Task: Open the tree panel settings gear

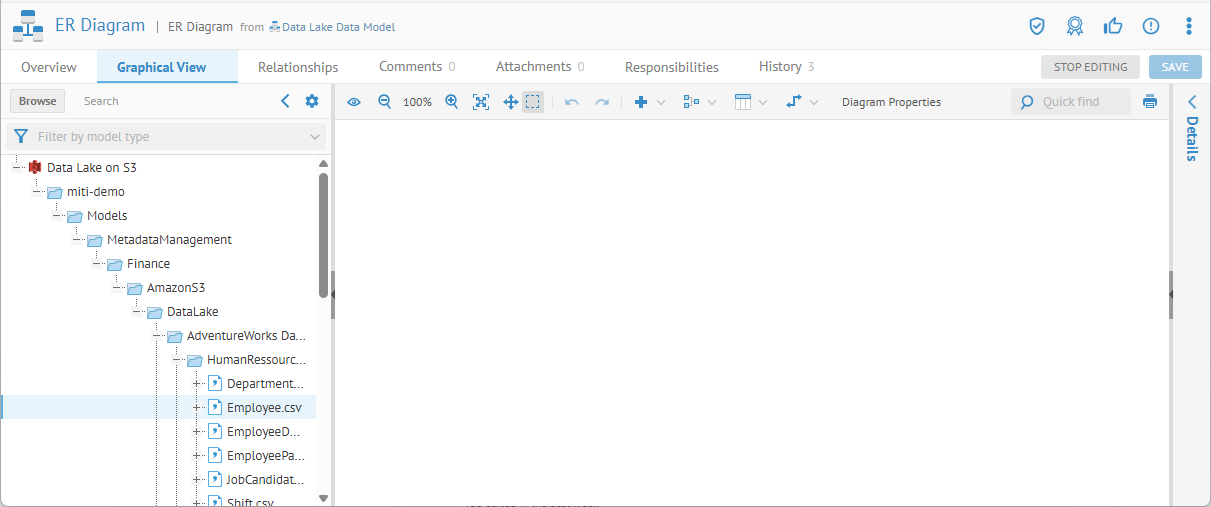Action: point(312,101)
